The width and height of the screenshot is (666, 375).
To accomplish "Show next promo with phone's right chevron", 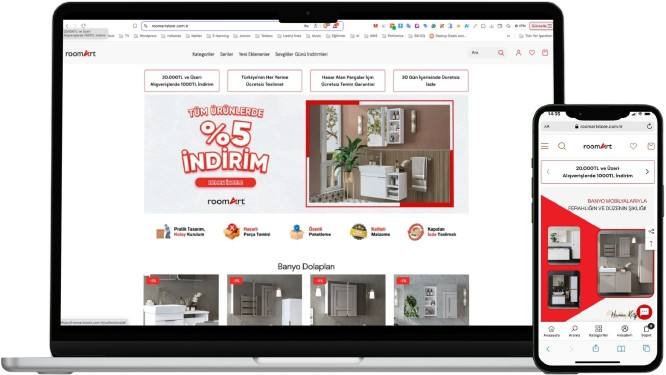I will 647,172.
